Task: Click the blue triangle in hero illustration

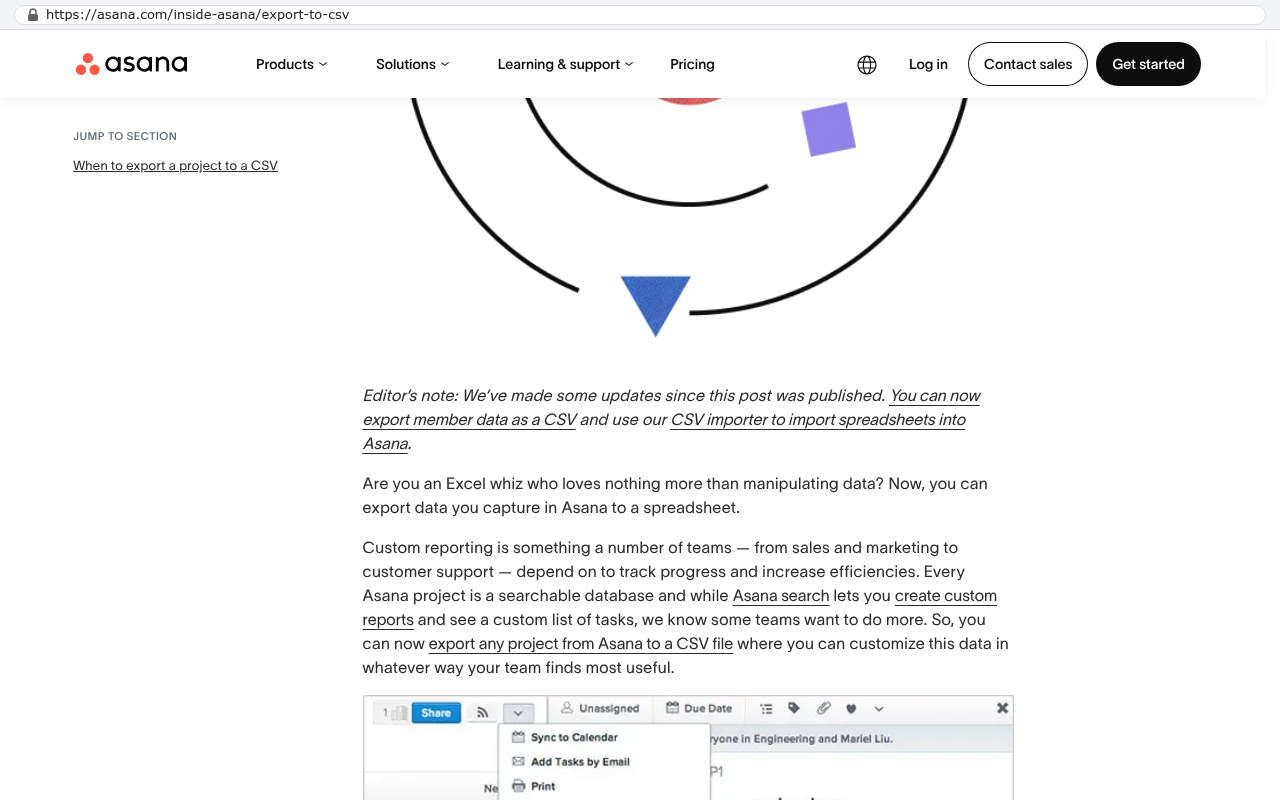Action: 656,305
